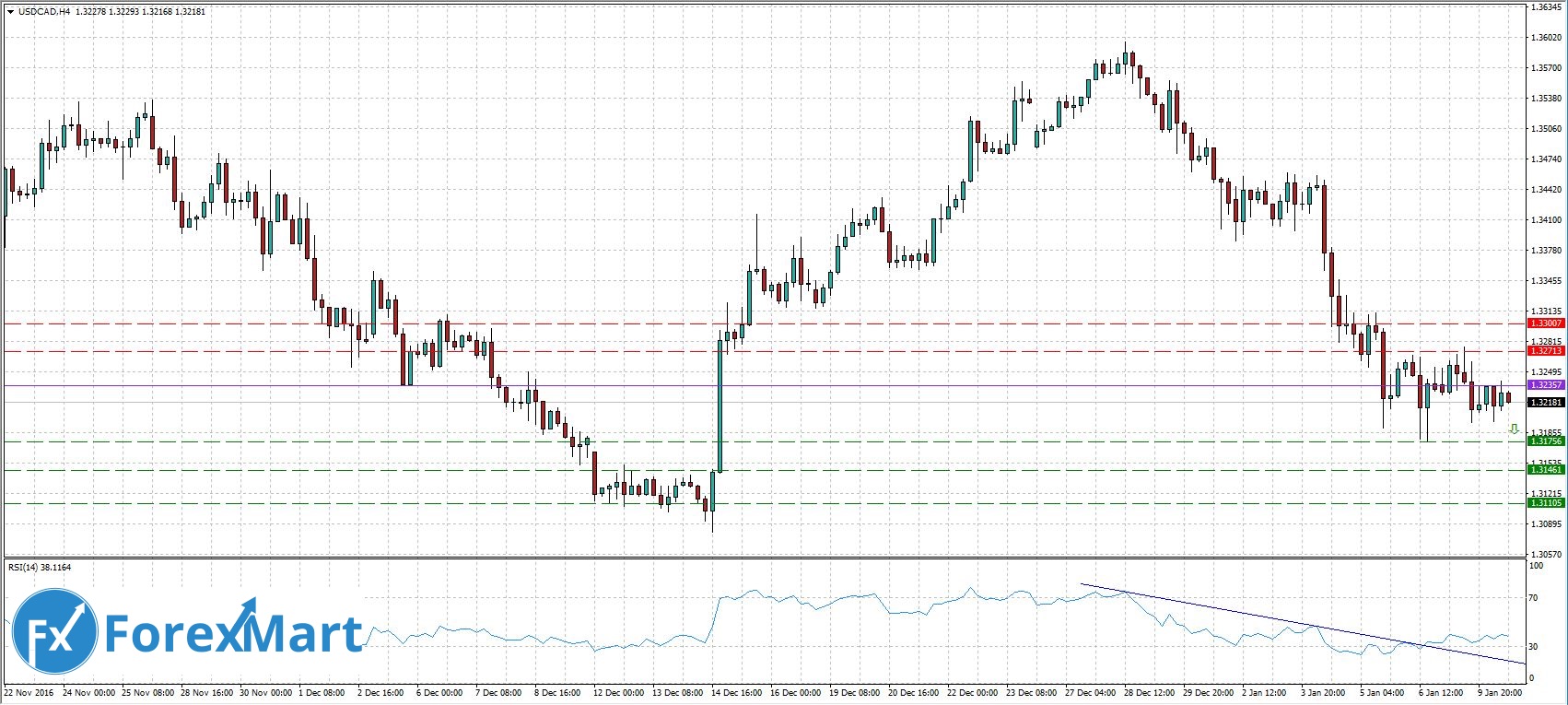Click the ForexMart Fx circular logo icon
Image resolution: width=1568 pixels, height=705 pixels.
[x=55, y=634]
